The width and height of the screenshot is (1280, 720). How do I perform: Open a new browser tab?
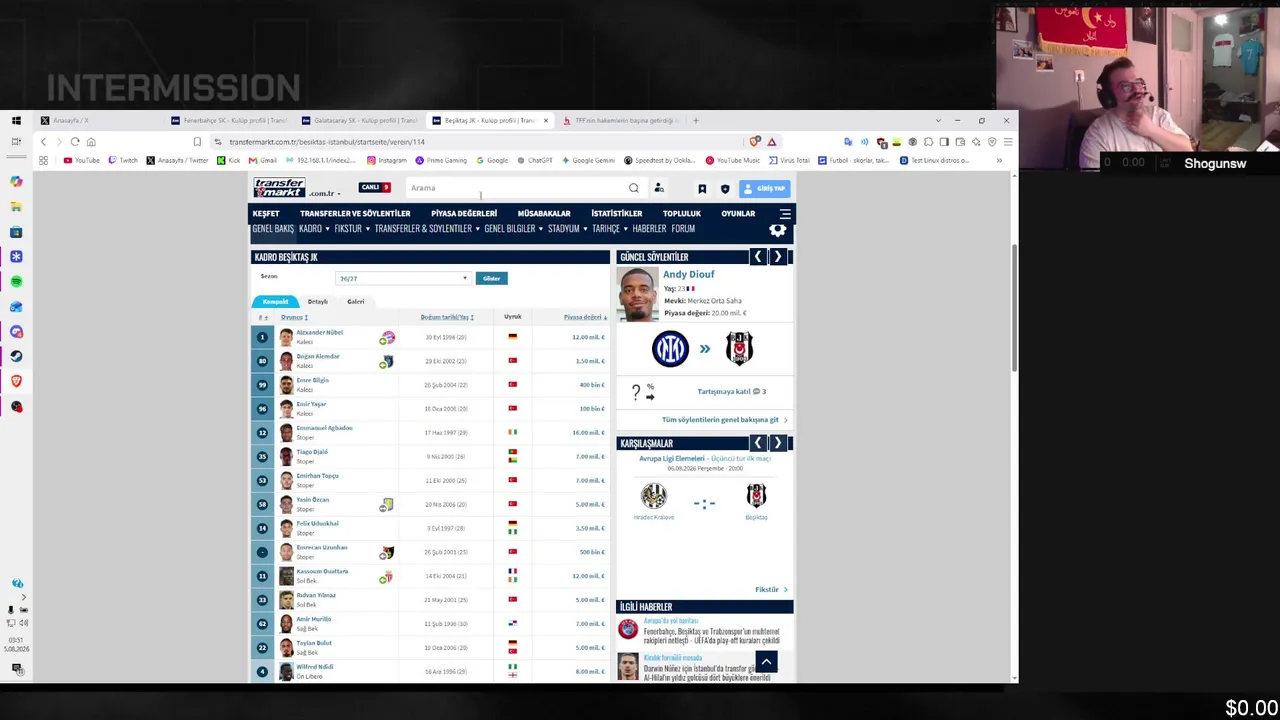click(x=696, y=120)
